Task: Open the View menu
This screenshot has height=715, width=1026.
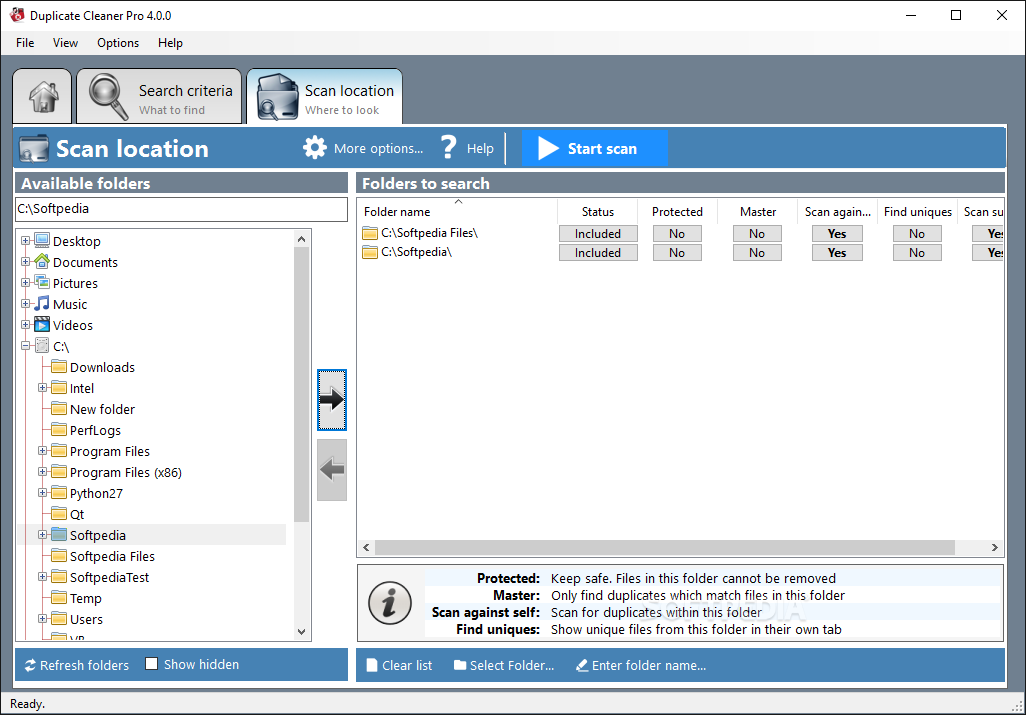Action: 65,43
